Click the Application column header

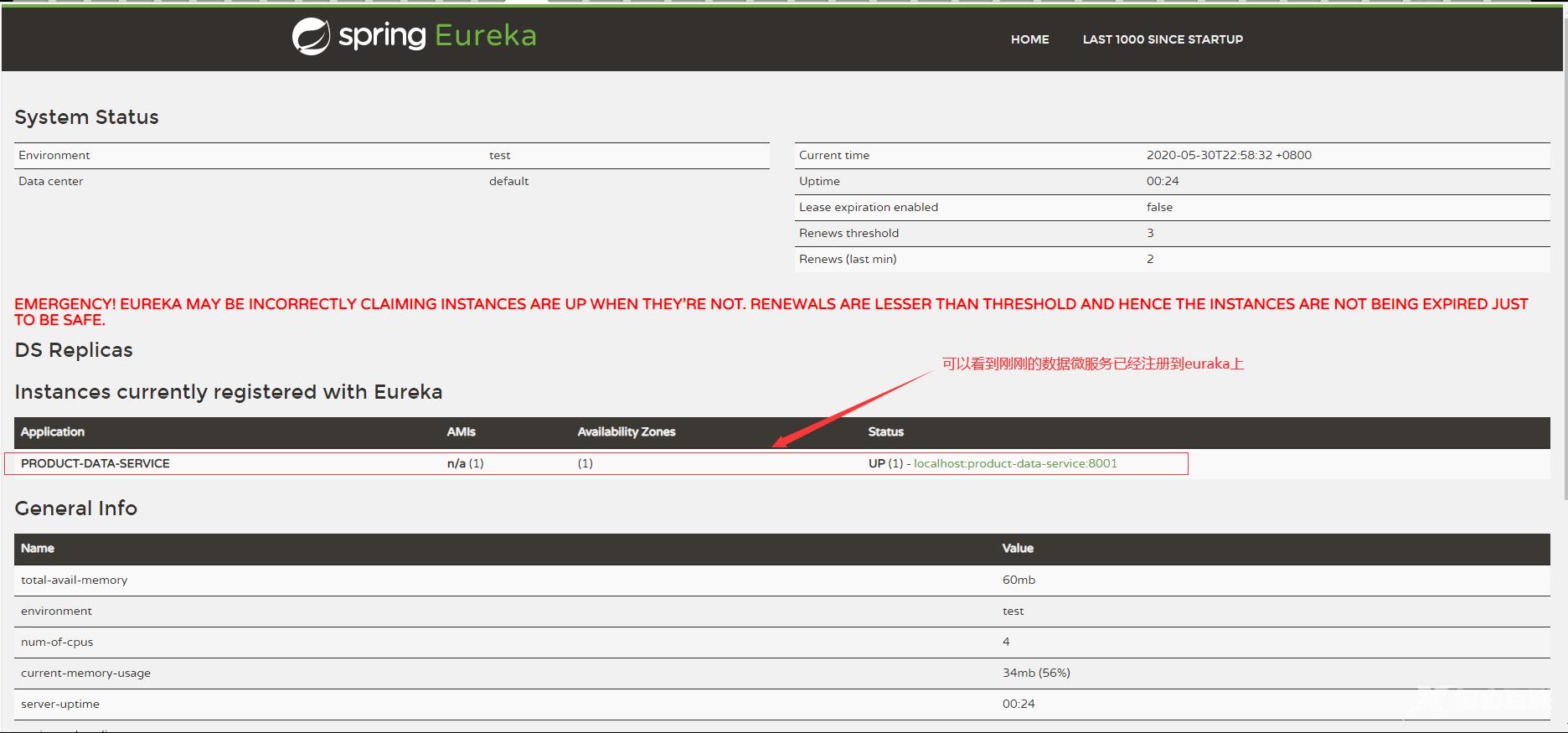53,431
